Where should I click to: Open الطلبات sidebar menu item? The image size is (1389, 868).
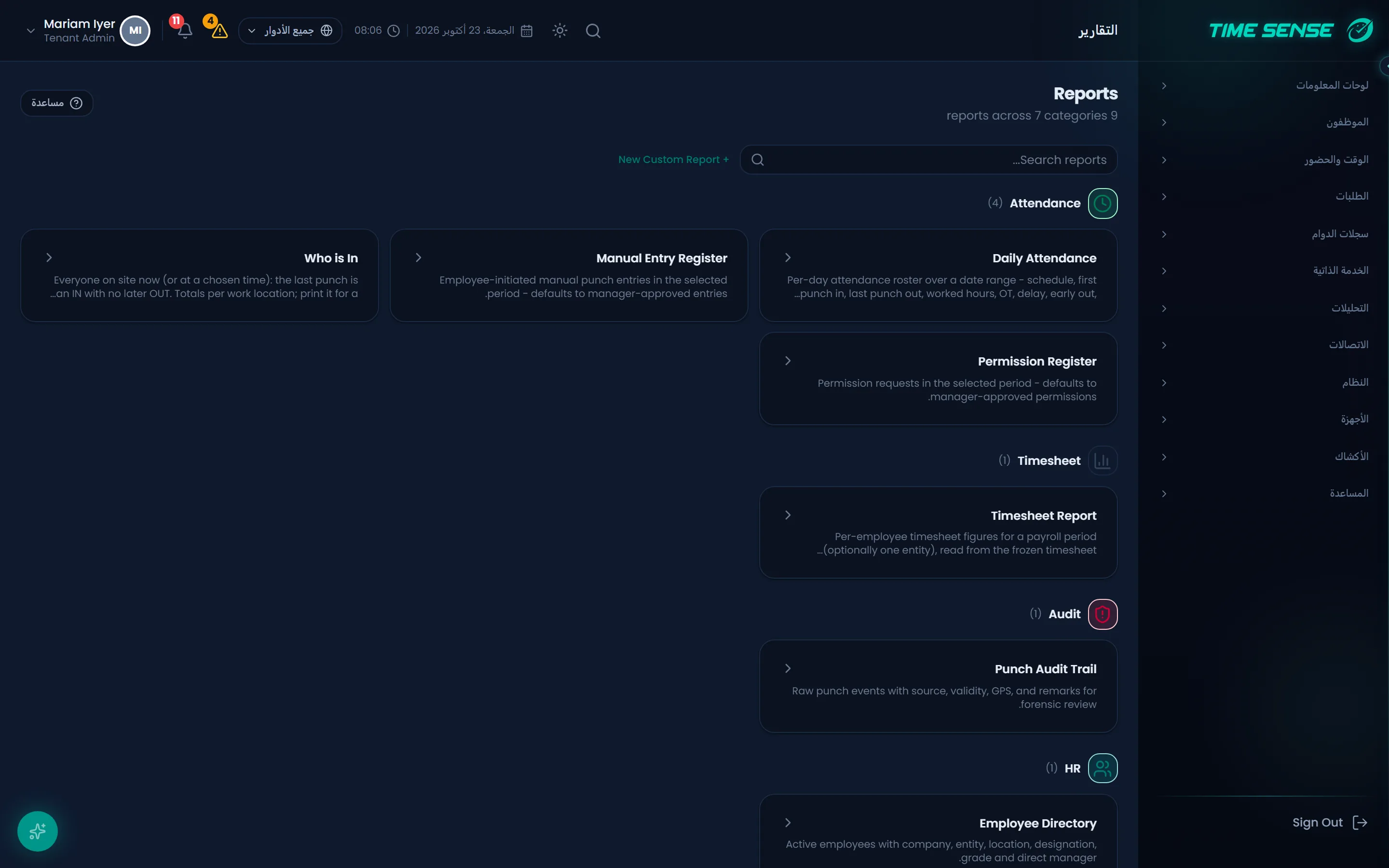pyautogui.click(x=1265, y=196)
